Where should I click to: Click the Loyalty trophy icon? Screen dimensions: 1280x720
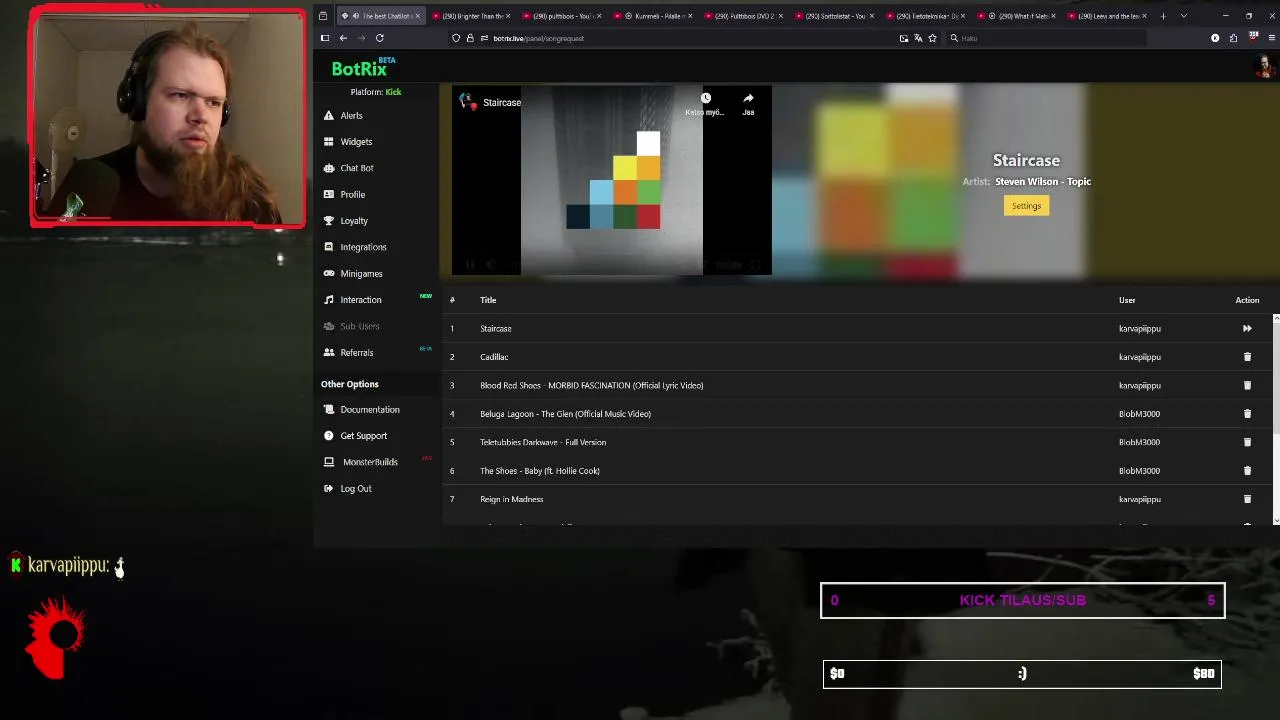pos(329,221)
